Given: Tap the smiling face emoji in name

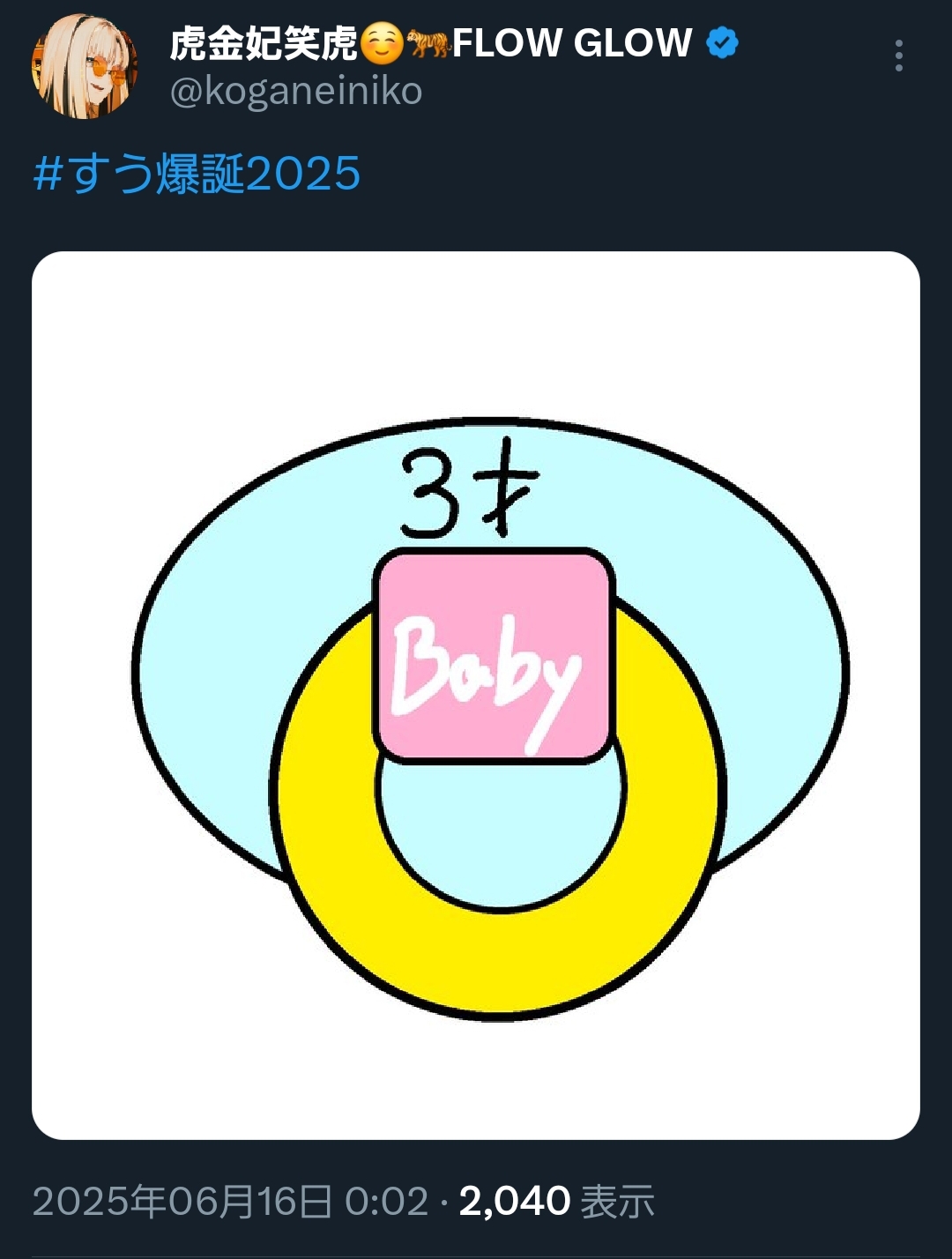Looking at the screenshot, I should (x=382, y=43).
